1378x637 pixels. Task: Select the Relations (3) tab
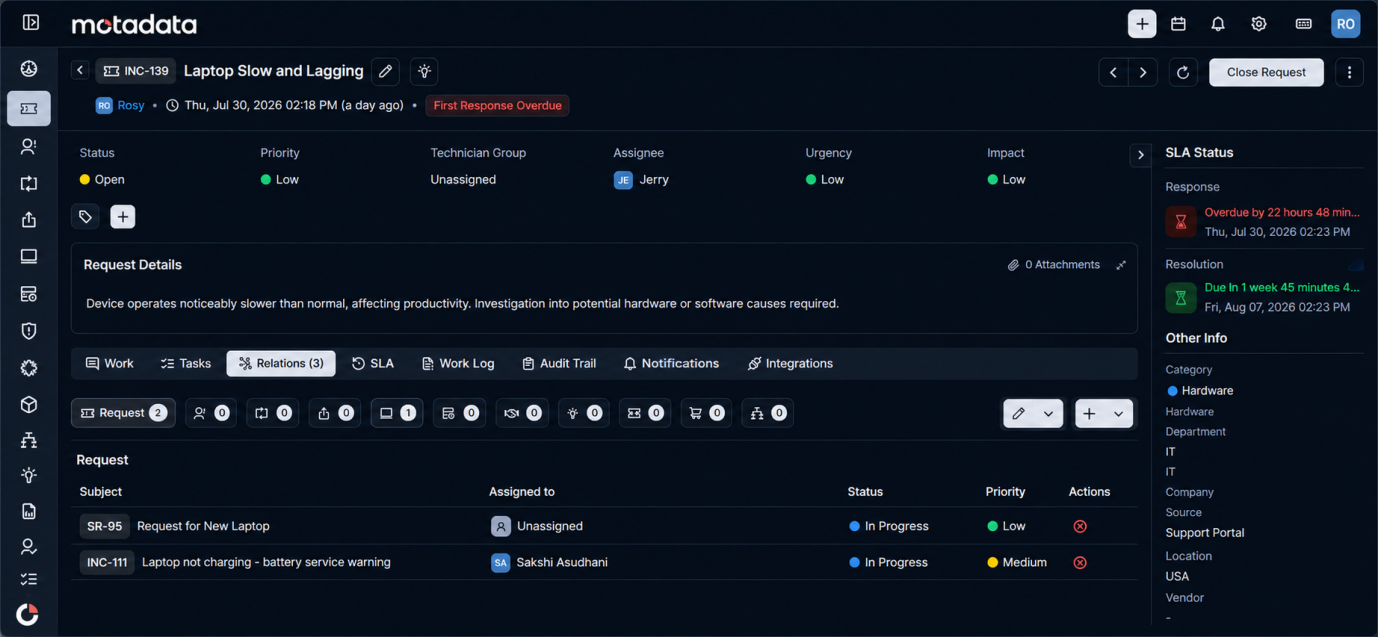click(x=281, y=364)
